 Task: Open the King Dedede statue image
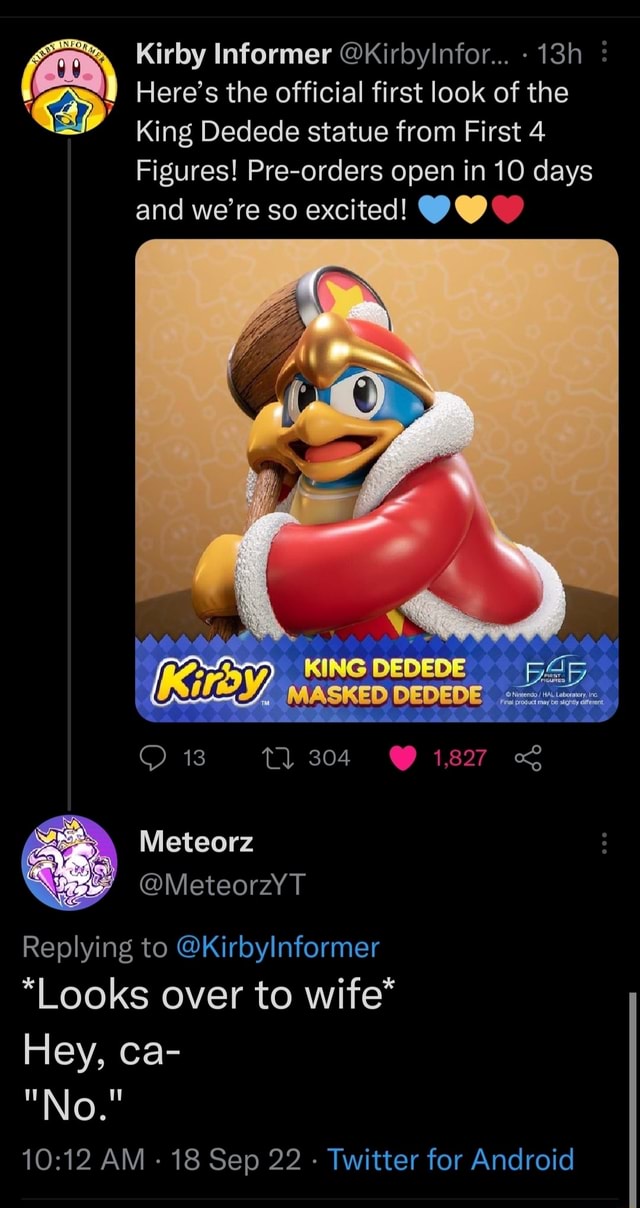(x=376, y=440)
